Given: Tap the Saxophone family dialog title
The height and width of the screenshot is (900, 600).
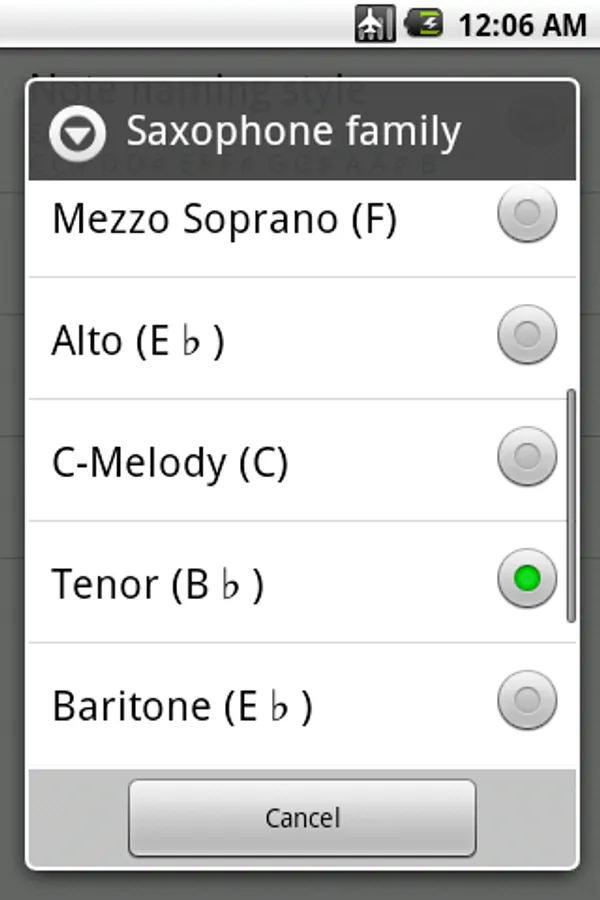Looking at the screenshot, I should 293,131.
